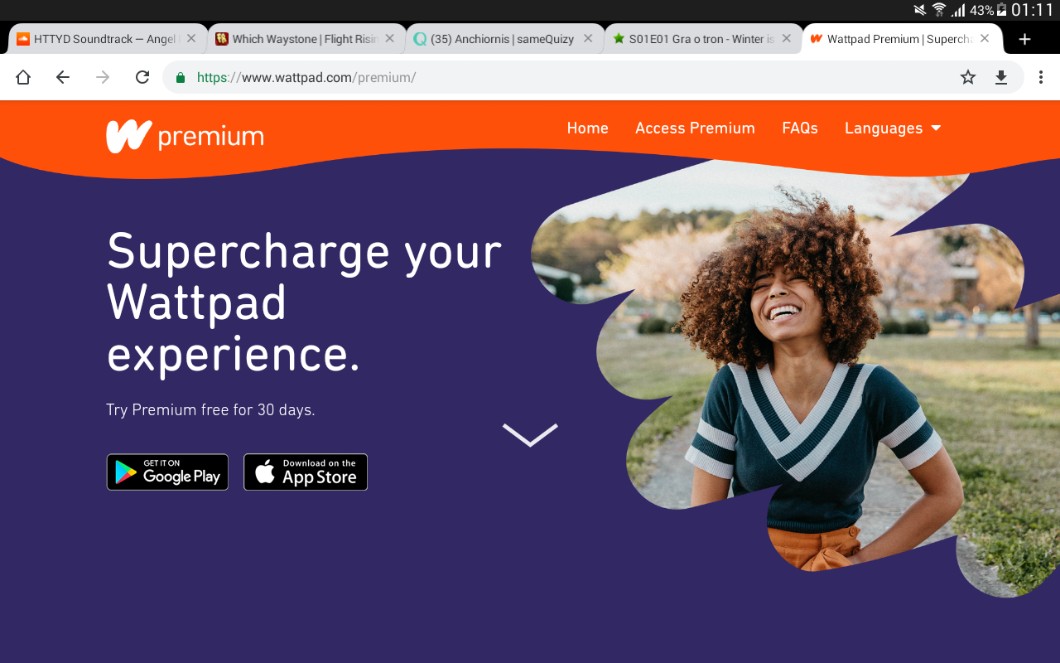
Task: Open a new tab with the plus icon
Action: [x=1025, y=39]
